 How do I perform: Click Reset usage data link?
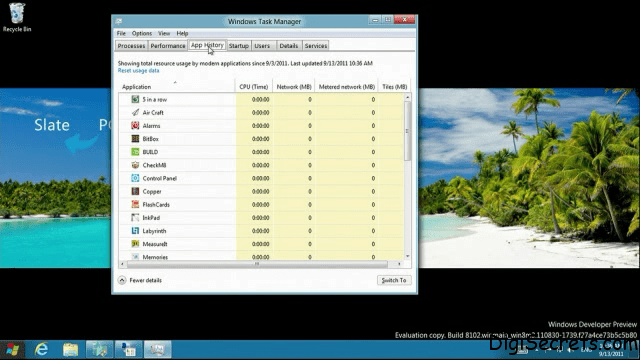point(138,71)
